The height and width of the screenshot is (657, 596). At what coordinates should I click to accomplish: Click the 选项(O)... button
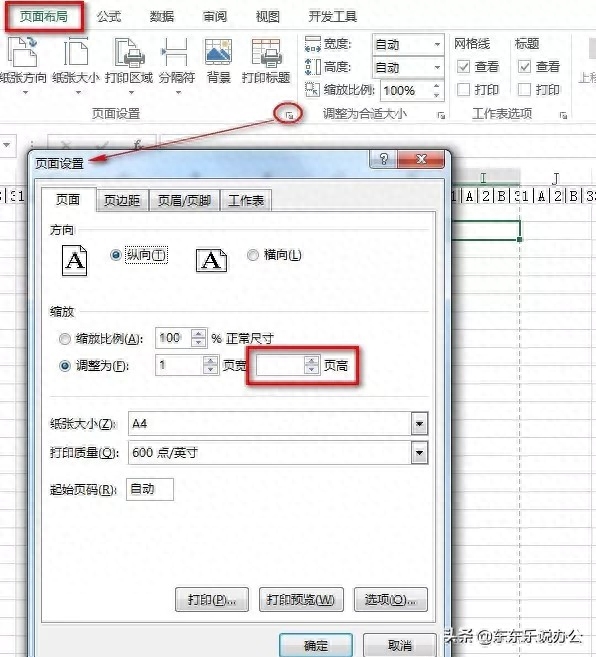click(391, 600)
